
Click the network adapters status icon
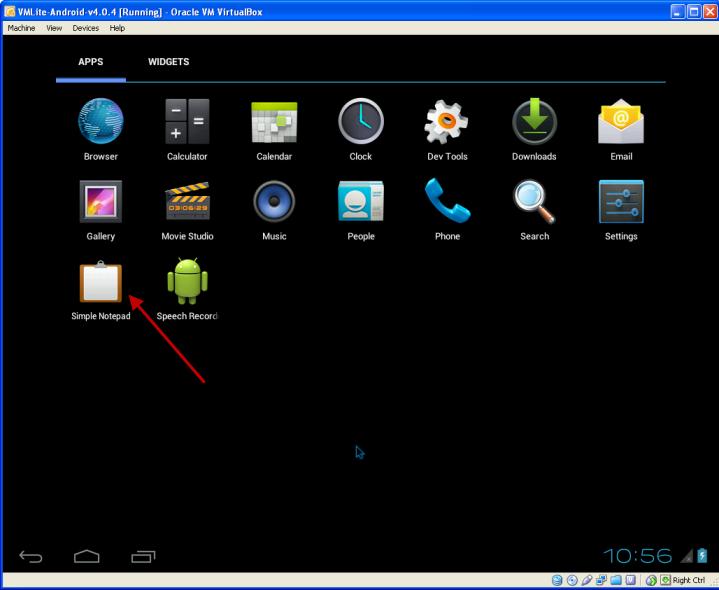tap(601, 580)
